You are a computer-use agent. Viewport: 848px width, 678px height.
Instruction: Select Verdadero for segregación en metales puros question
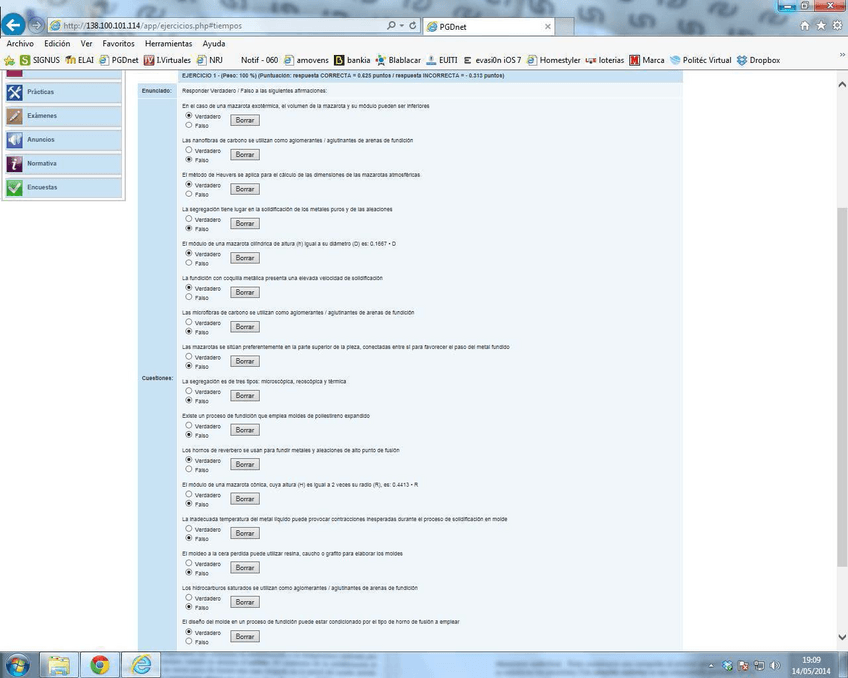pos(189,218)
